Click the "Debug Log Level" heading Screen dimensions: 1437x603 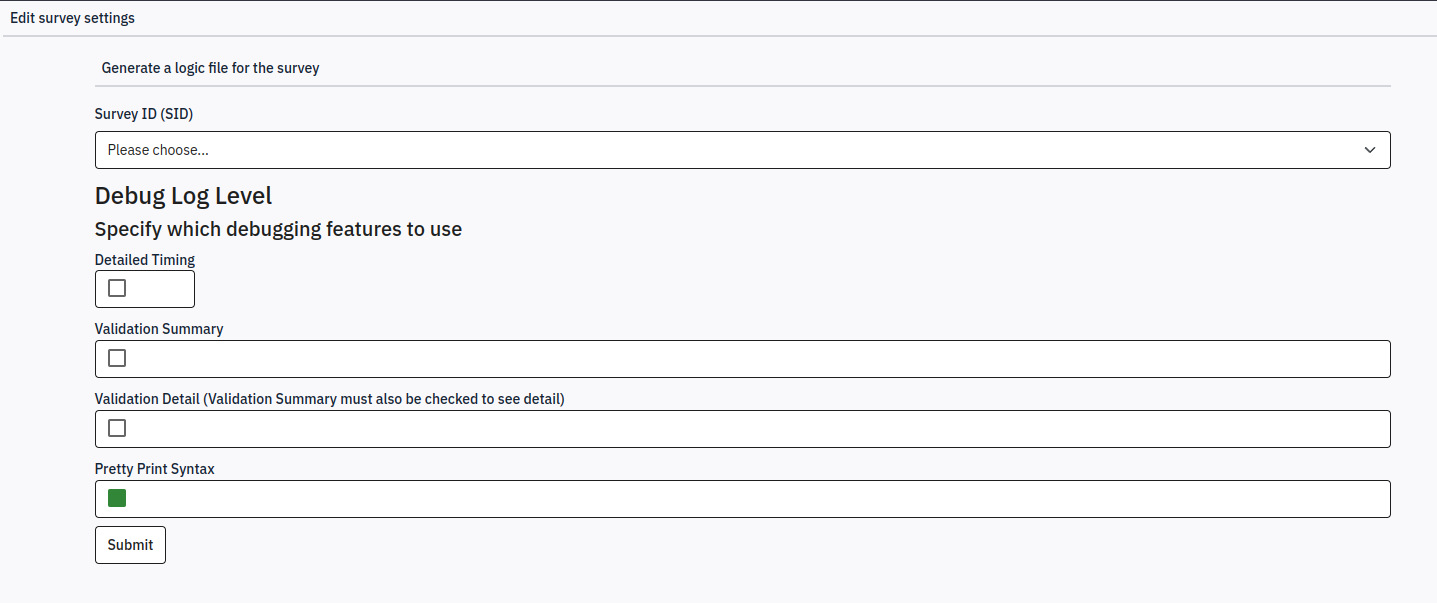coord(183,195)
